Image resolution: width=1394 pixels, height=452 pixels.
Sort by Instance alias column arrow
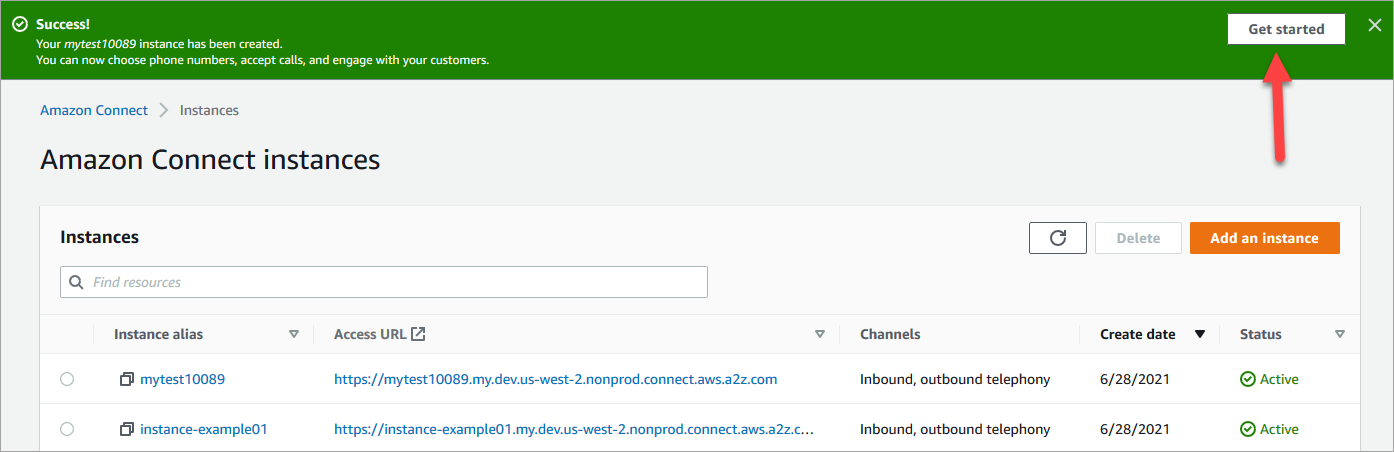pos(294,334)
